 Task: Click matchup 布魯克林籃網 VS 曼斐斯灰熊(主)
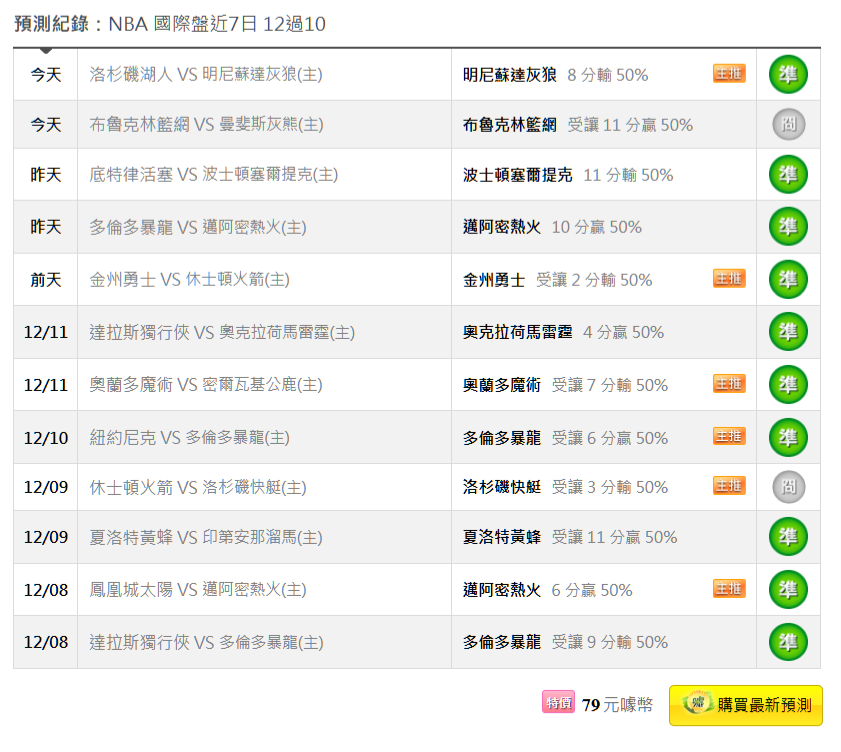point(206,124)
